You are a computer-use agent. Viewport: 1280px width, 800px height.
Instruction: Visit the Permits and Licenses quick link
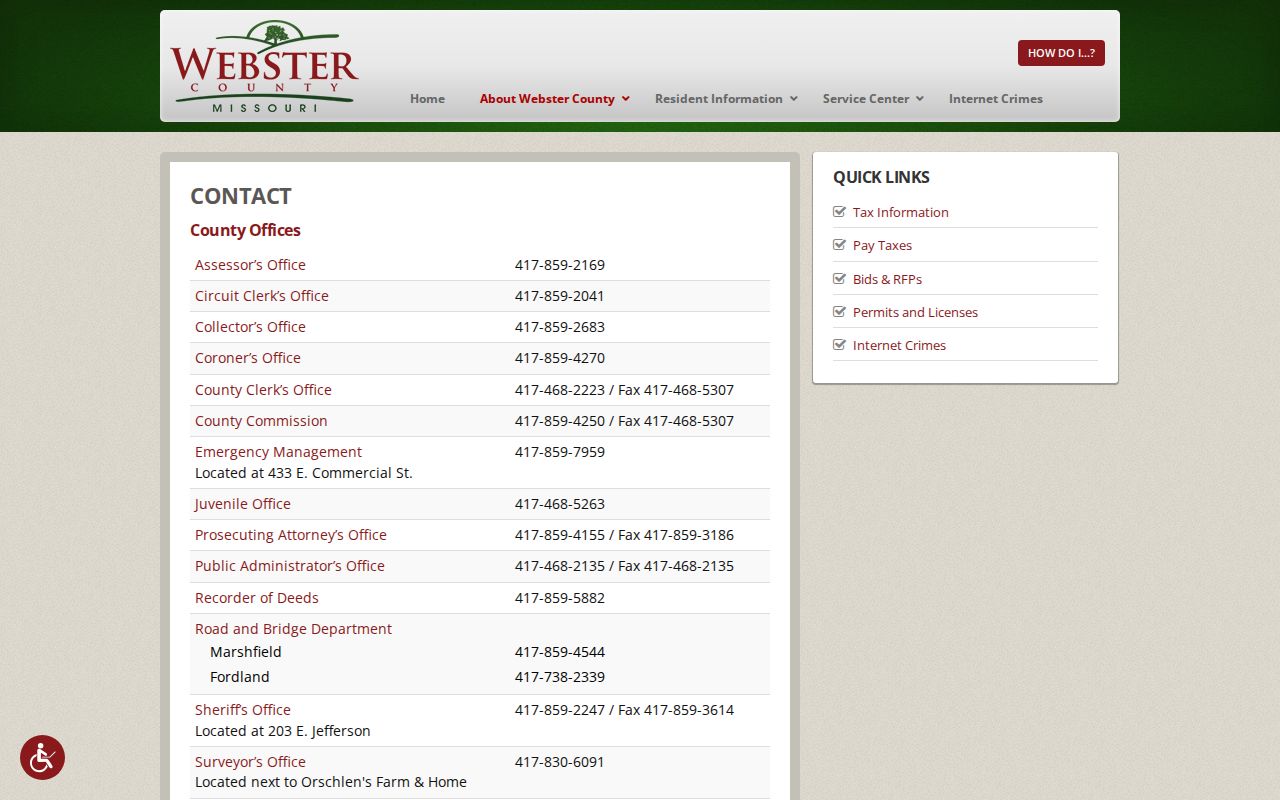click(x=915, y=312)
